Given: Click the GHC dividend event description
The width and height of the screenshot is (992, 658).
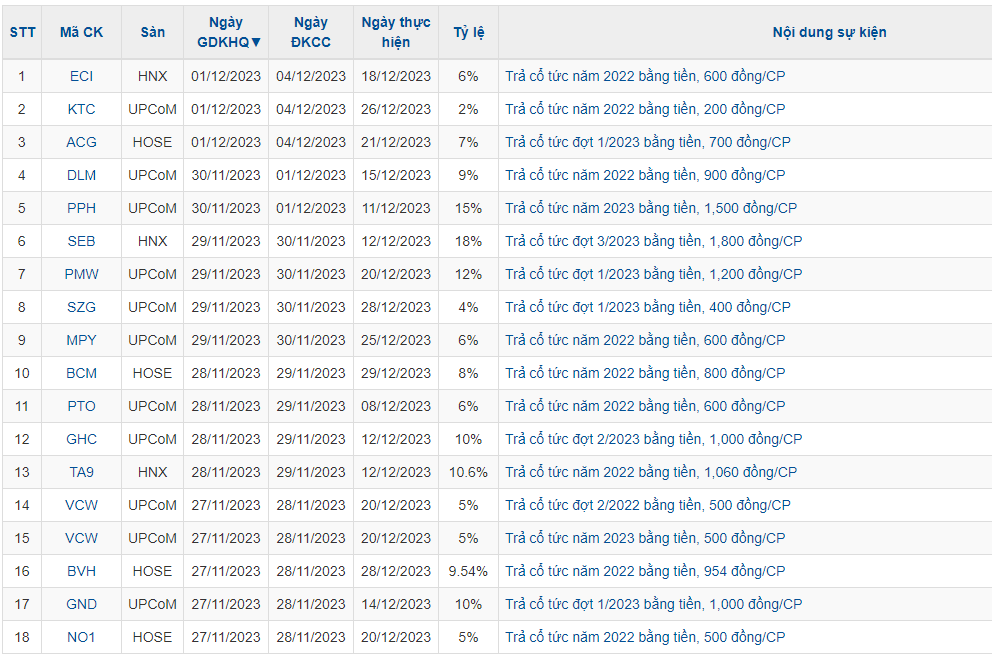Looking at the screenshot, I should (x=653, y=439).
